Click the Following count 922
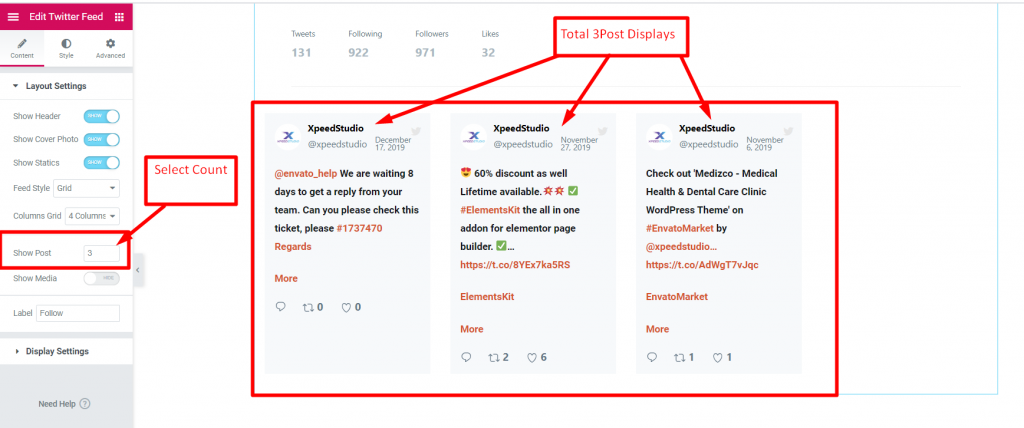Screen dimensions: 1024x428 [359, 53]
